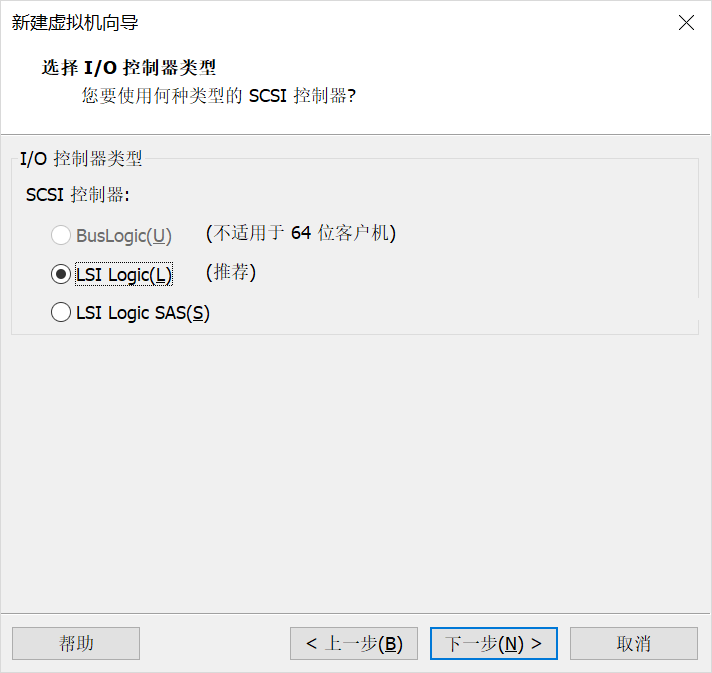Click the SCSI 控制器: label
712x673 pixels.
[x=78, y=194]
